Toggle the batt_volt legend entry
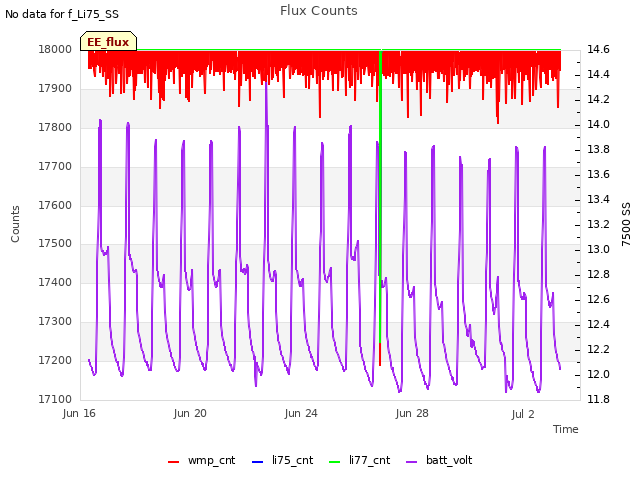The image size is (640, 480). 439,460
